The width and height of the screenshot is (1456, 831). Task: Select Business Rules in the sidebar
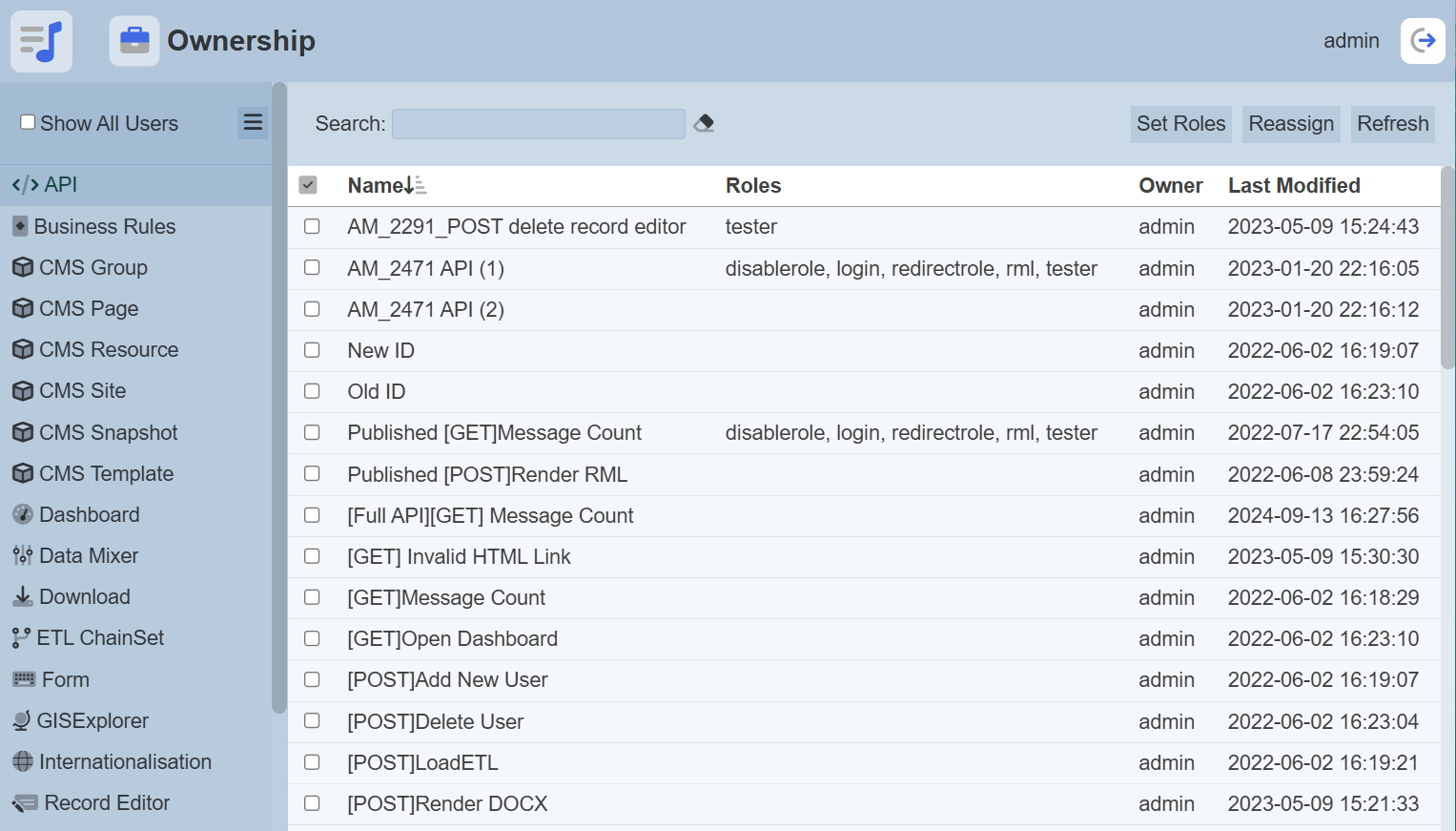tap(104, 226)
